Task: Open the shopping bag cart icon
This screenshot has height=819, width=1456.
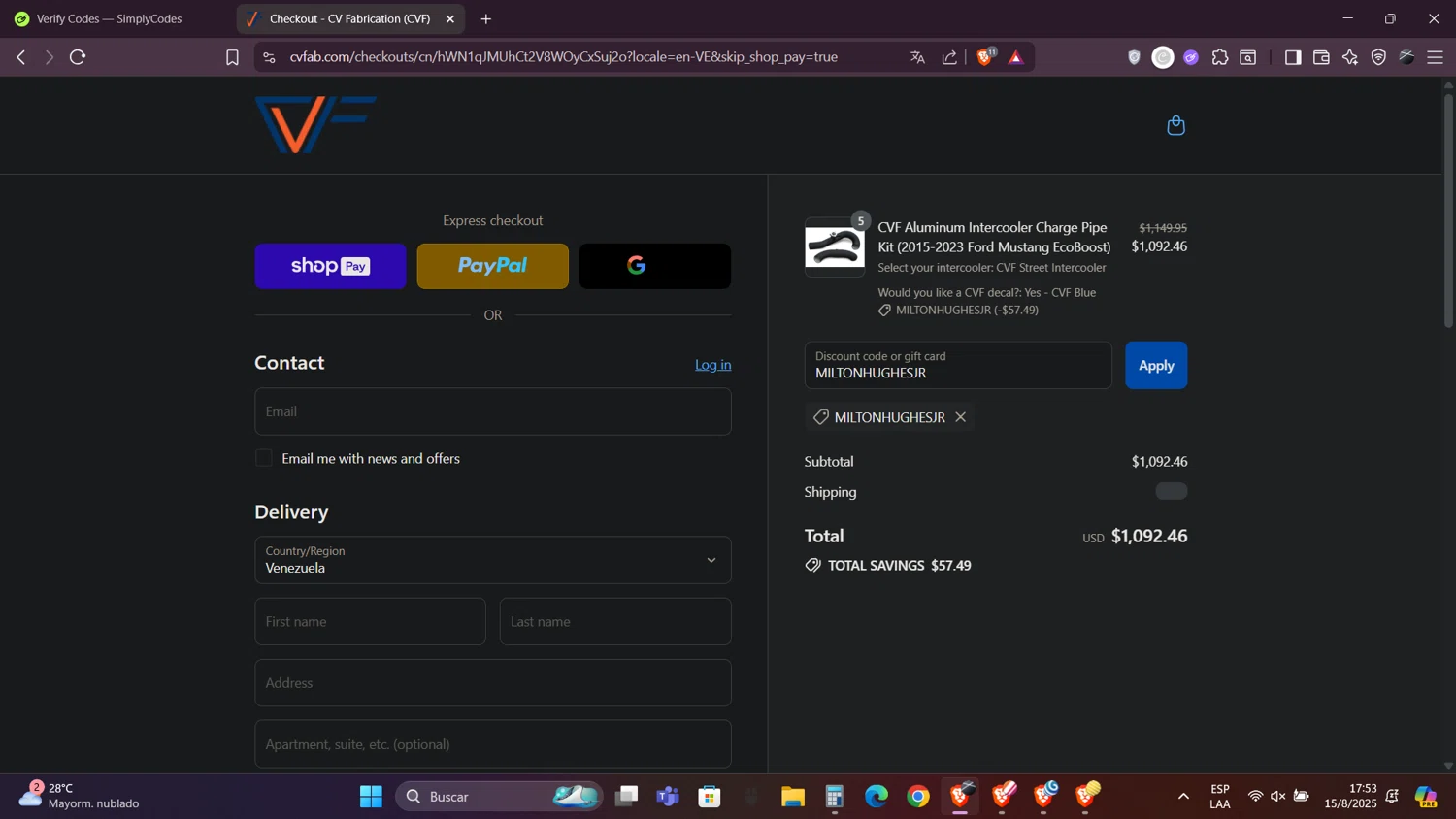Action: tap(1175, 125)
